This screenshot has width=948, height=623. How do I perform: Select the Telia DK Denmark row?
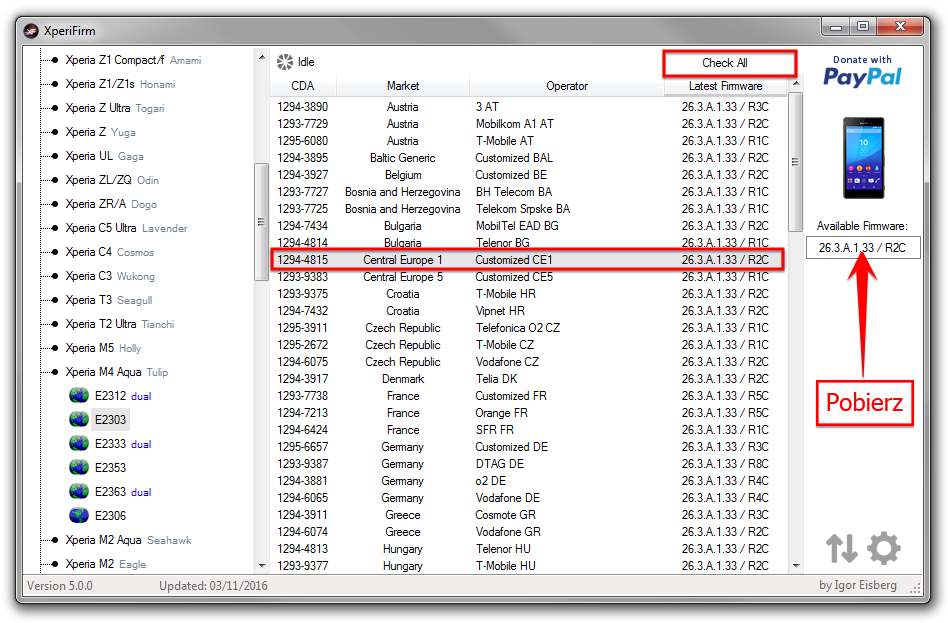(528, 379)
